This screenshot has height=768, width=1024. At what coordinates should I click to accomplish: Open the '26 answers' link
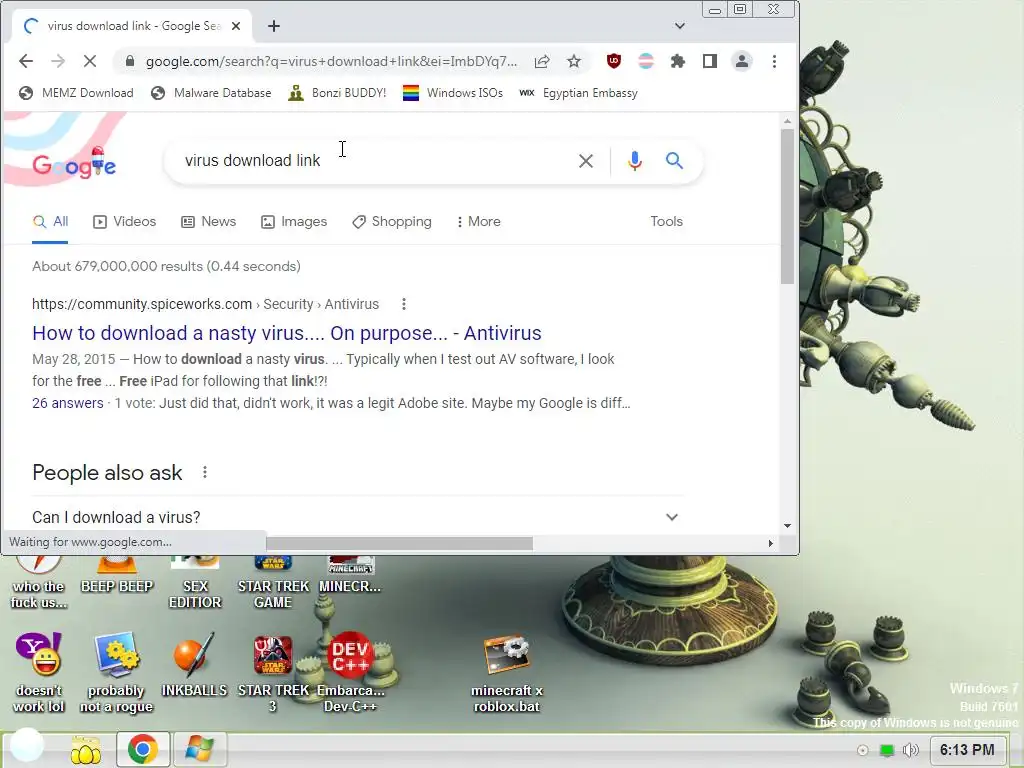coord(68,403)
